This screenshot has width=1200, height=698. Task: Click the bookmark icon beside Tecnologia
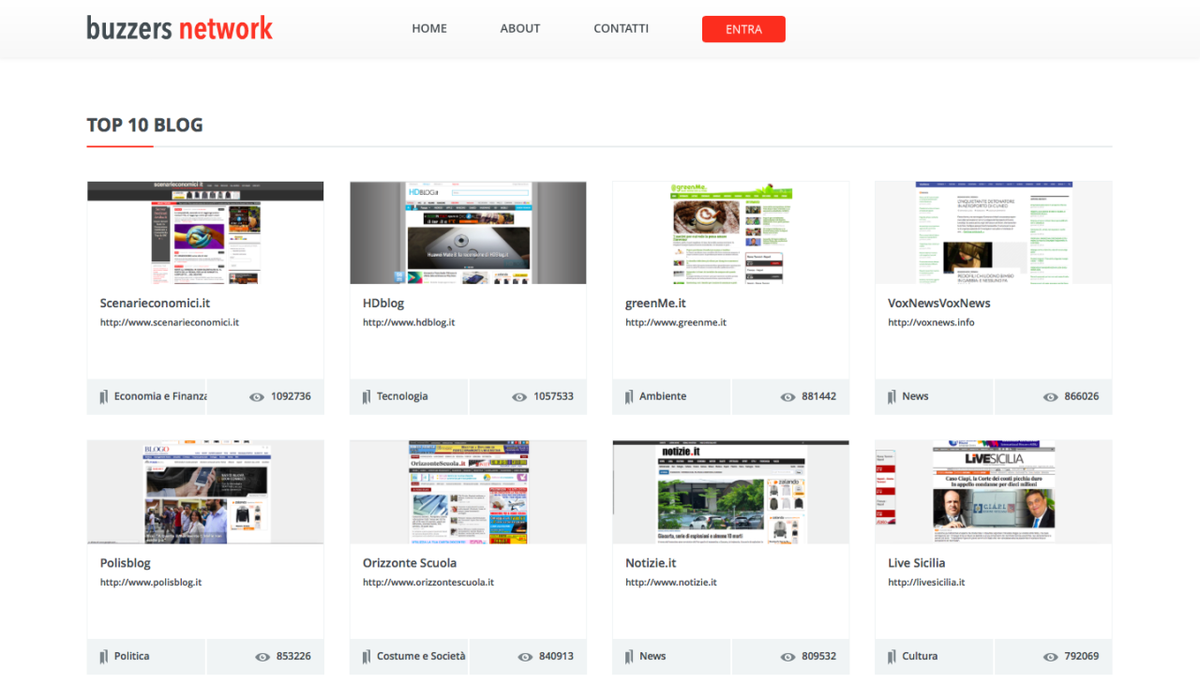click(x=366, y=397)
